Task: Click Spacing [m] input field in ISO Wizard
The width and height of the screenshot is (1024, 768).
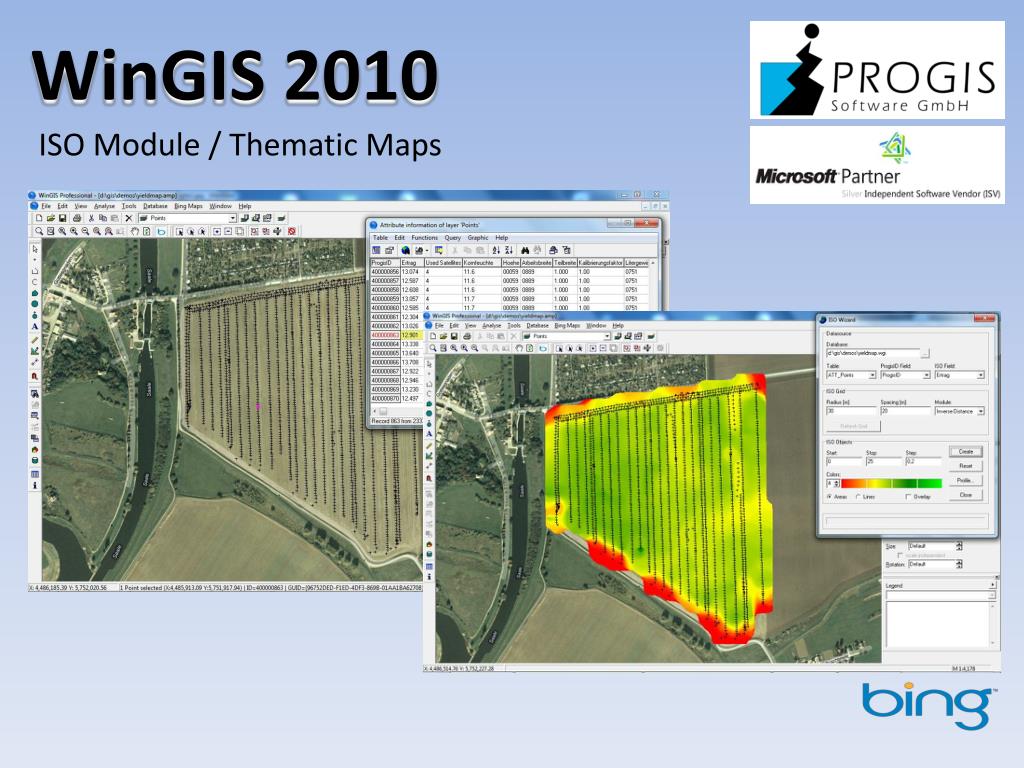Action: click(905, 411)
